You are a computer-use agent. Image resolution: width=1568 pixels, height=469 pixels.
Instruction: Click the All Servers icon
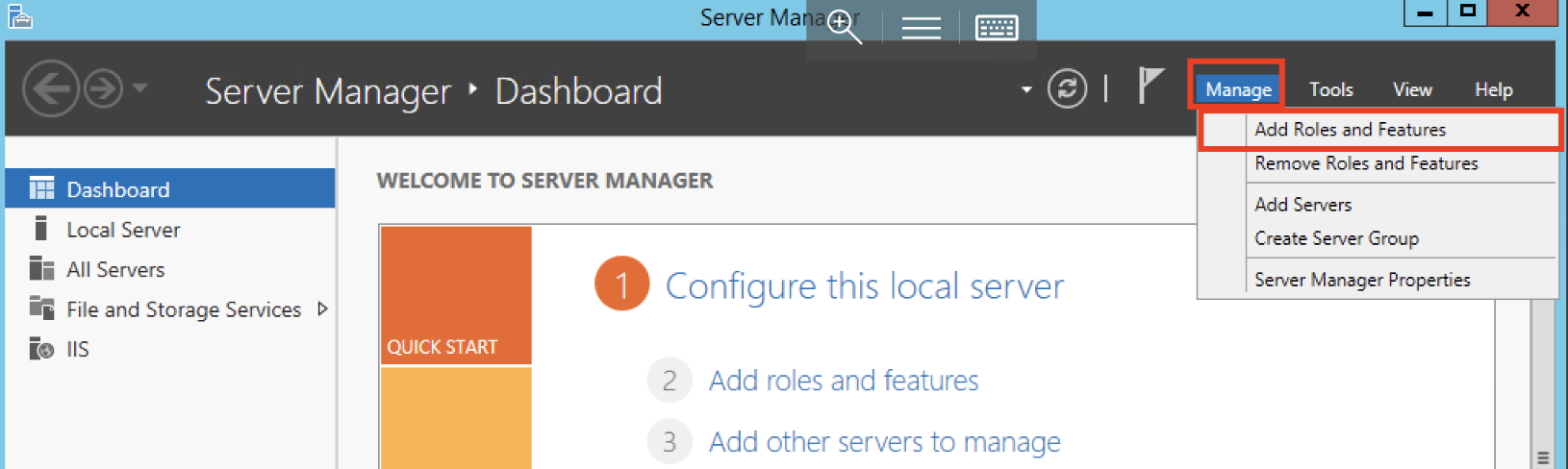coord(41,268)
